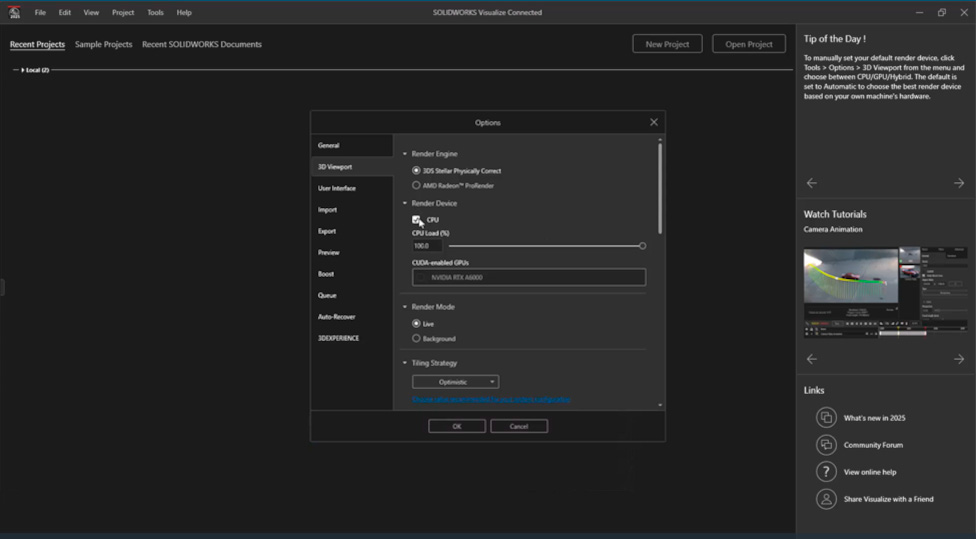This screenshot has height=539, width=976.
Task: Click the CPU Load slider handle
Action: point(642,245)
